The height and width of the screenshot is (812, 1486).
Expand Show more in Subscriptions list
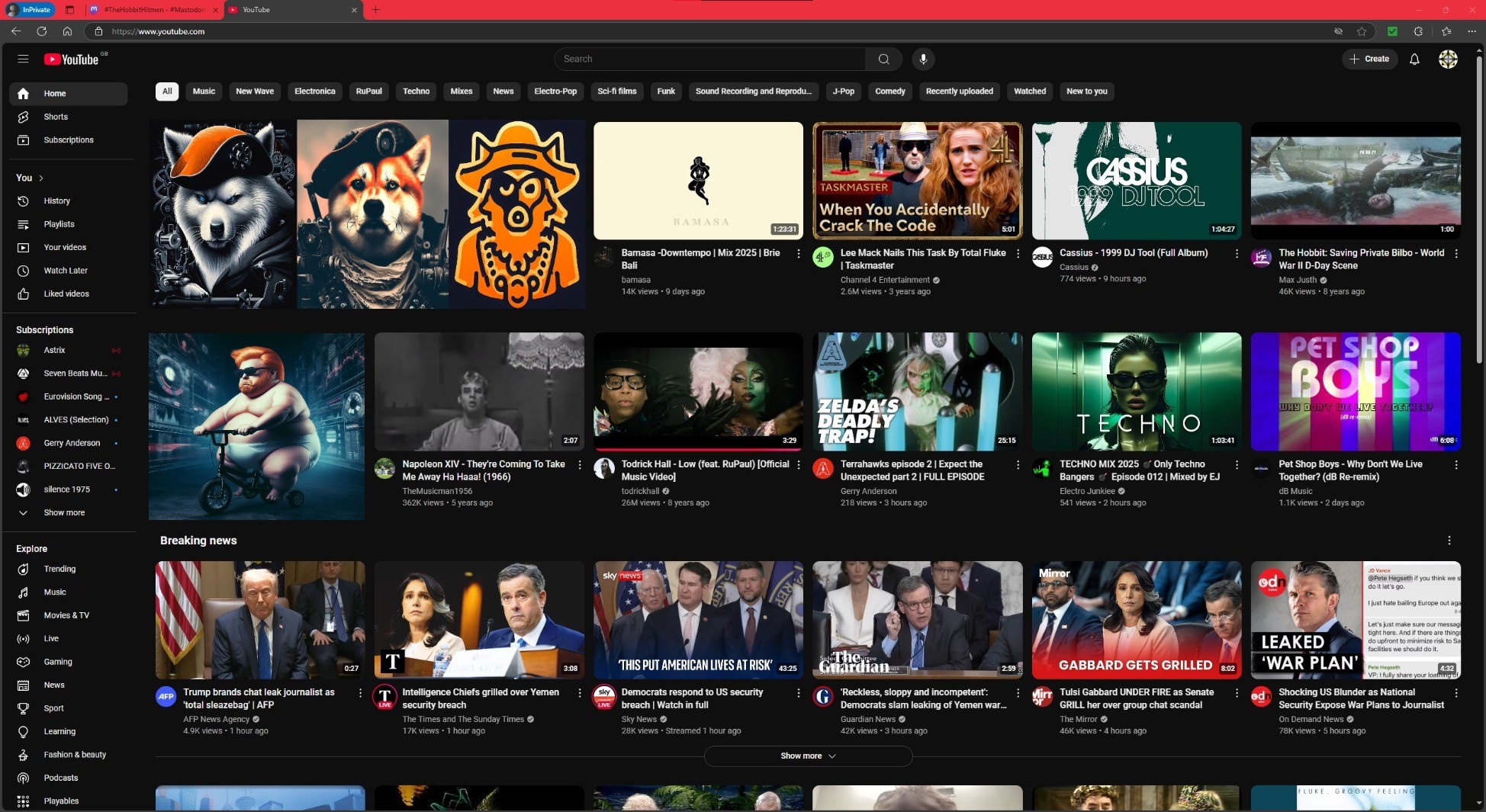click(x=68, y=512)
